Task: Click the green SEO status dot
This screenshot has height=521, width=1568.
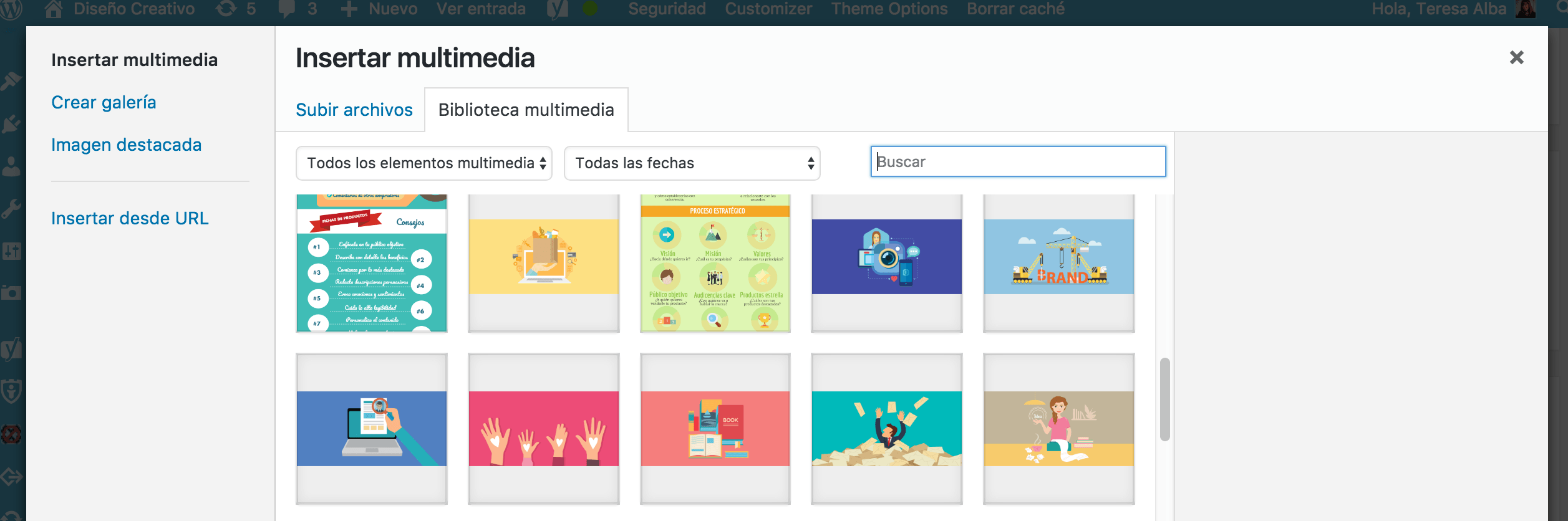Action: pos(589,8)
